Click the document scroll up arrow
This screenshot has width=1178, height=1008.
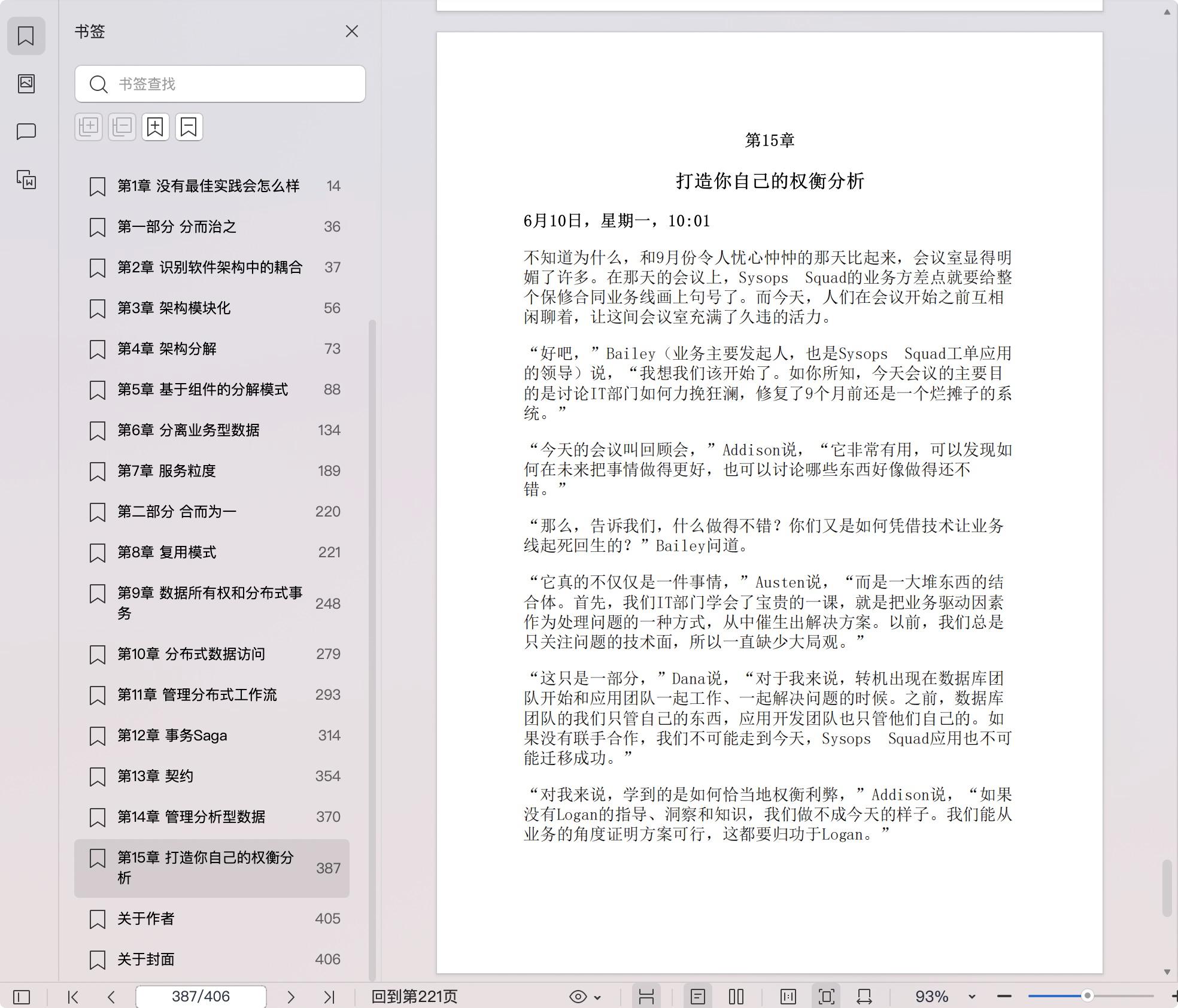pos(1167,12)
